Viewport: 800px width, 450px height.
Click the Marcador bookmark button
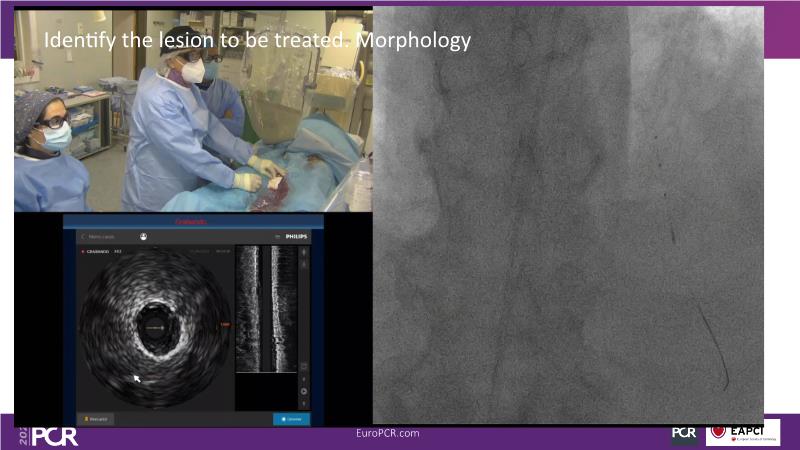pyautogui.click(x=97, y=419)
